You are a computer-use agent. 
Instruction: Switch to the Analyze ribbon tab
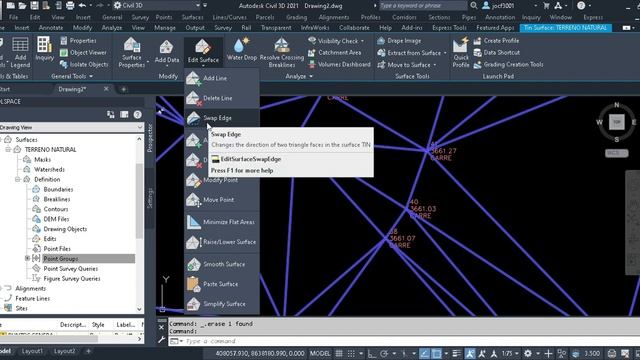click(x=111, y=28)
